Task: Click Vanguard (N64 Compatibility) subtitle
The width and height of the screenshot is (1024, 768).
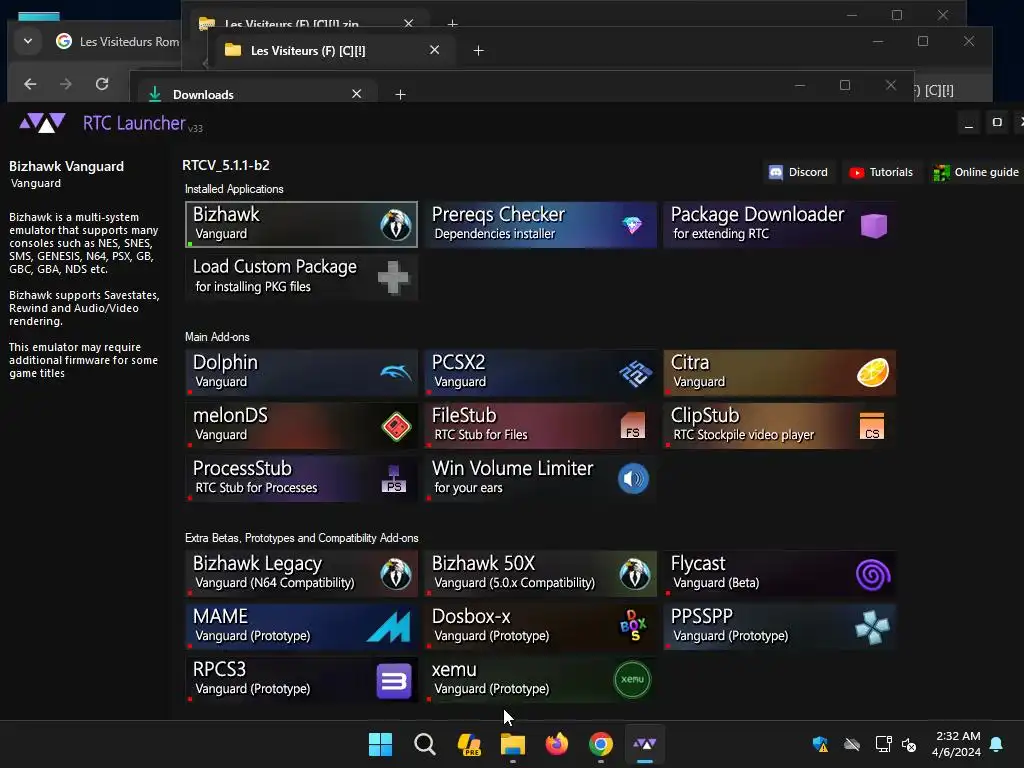Action: tap(274, 583)
